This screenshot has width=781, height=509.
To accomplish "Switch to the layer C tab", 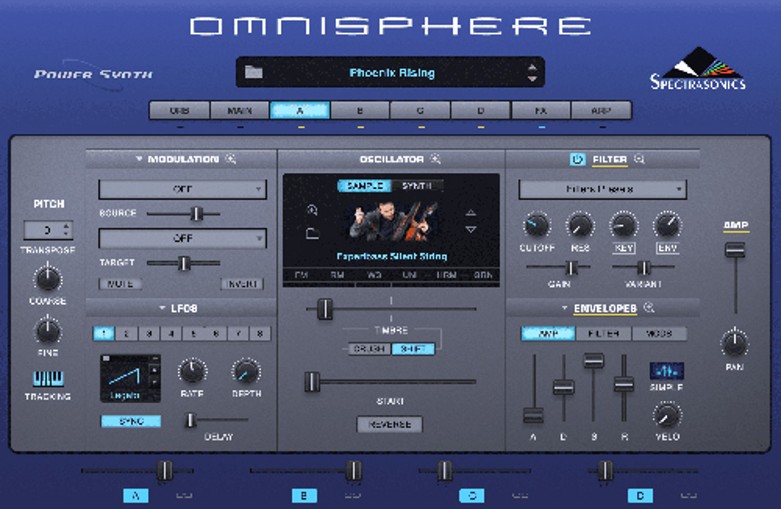I will tap(420, 110).
